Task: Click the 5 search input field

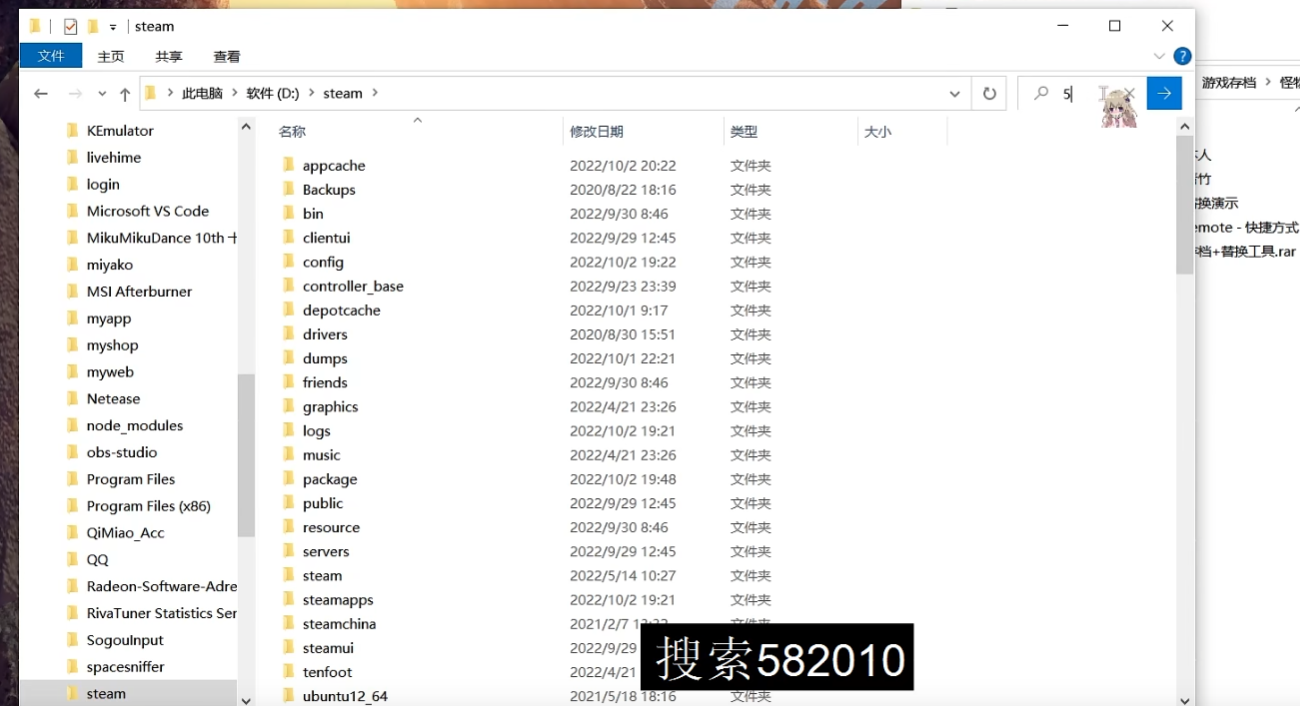Action: [x=1083, y=93]
